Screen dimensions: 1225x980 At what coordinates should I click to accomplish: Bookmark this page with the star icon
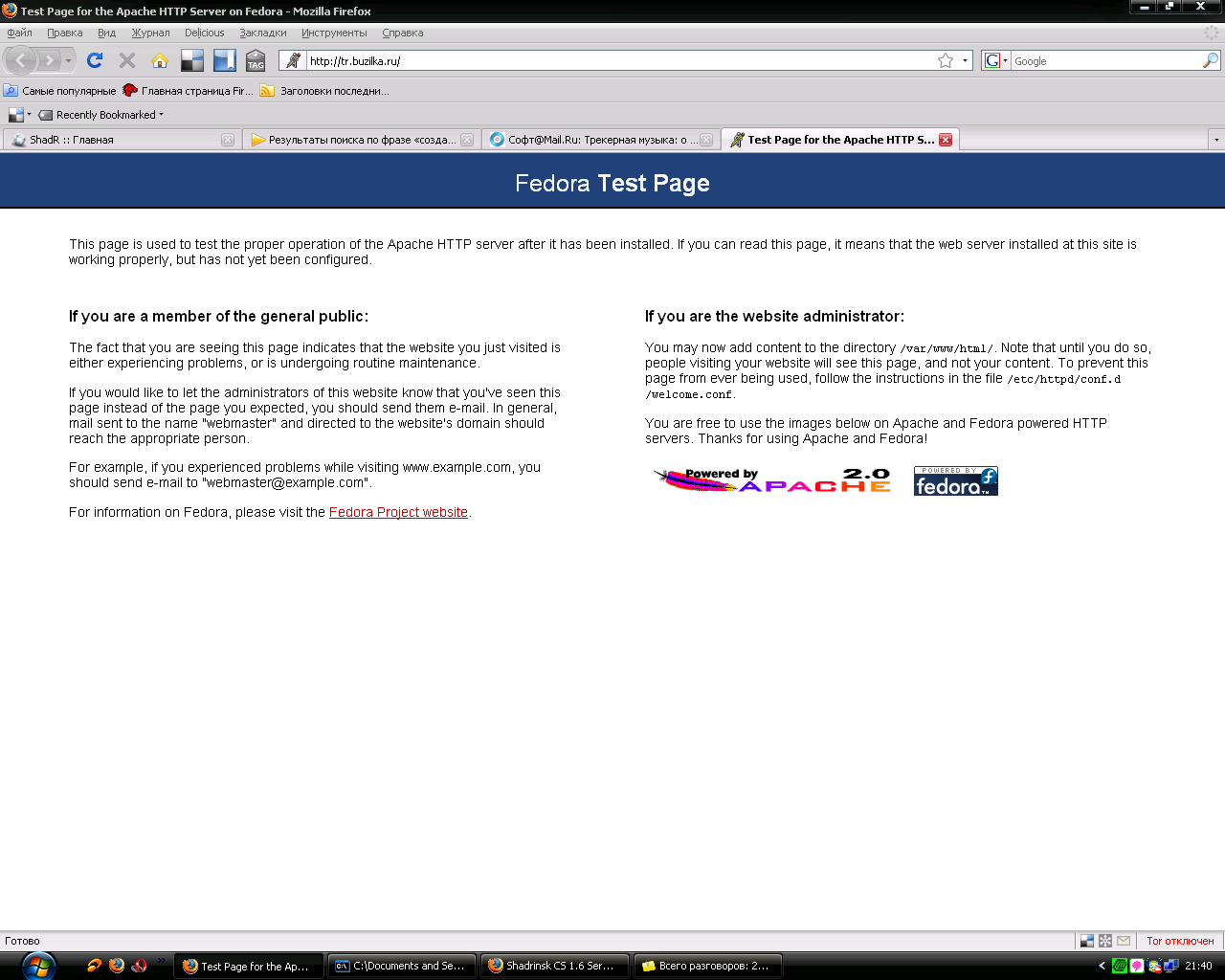click(946, 60)
